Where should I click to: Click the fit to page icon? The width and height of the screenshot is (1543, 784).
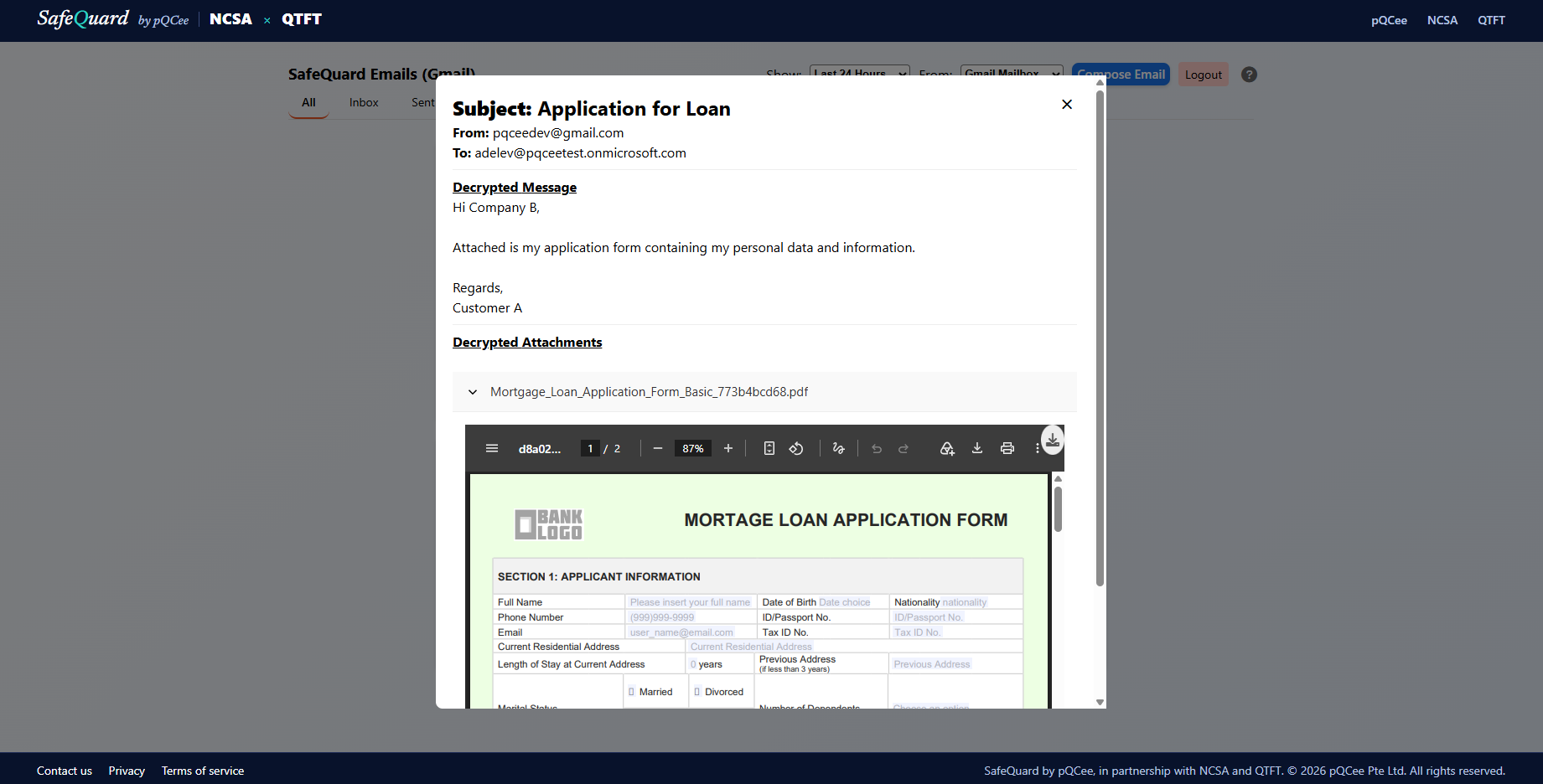click(769, 449)
